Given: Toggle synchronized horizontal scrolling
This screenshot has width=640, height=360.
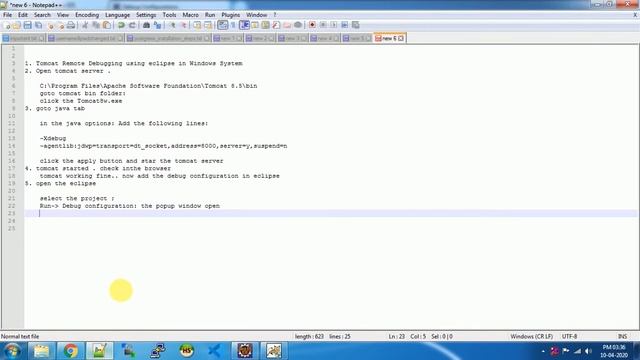Looking at the screenshot, I should (208, 25).
